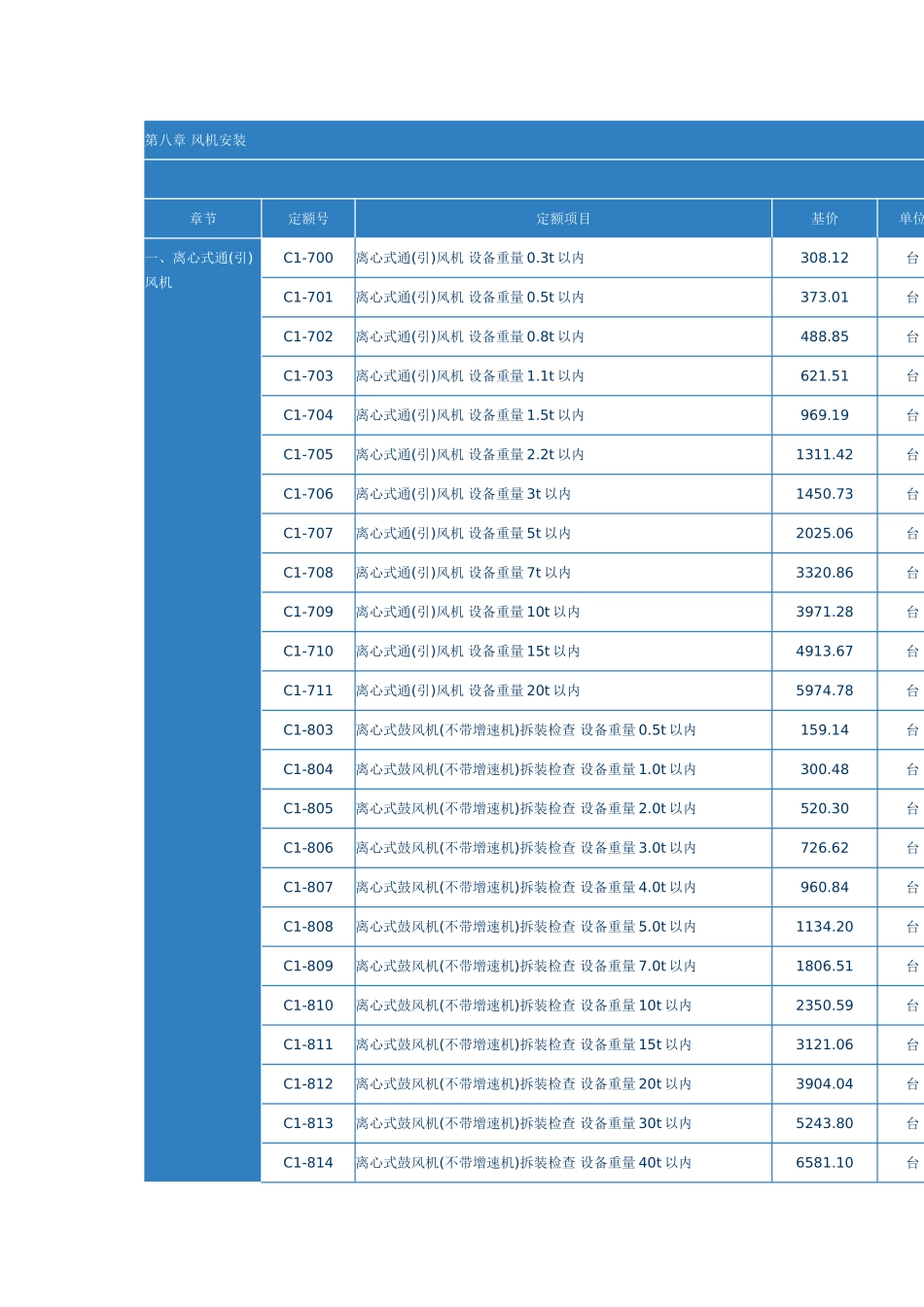
Task: Click base price 3971.28
Action: click(x=825, y=612)
